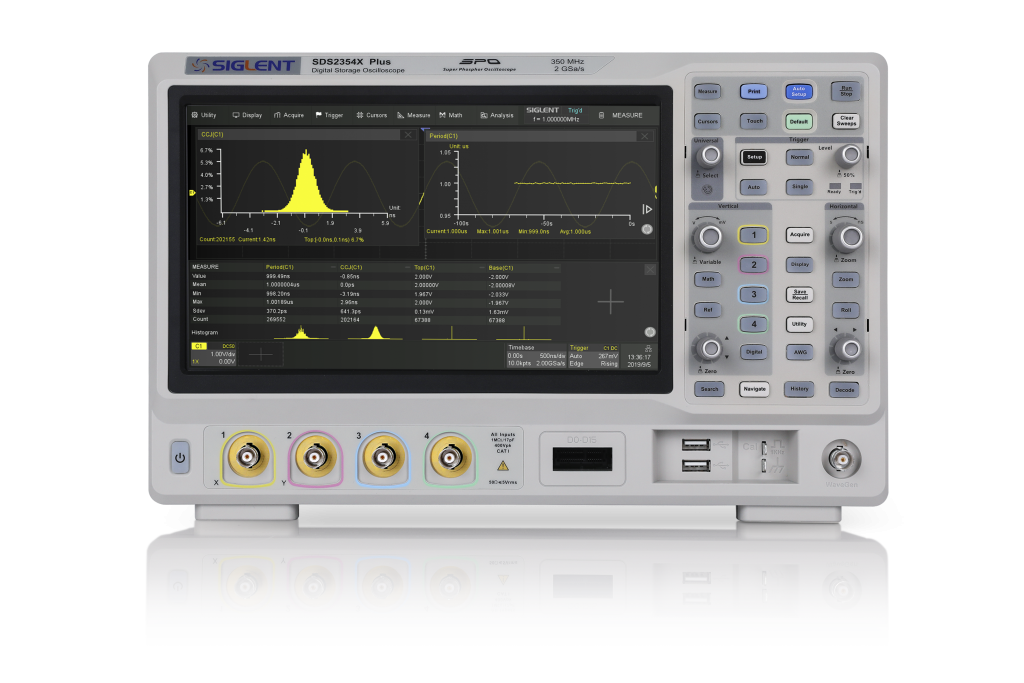This screenshot has height=683, width=1024.
Task: Click the play arrow in Period plot
Action: (647, 209)
